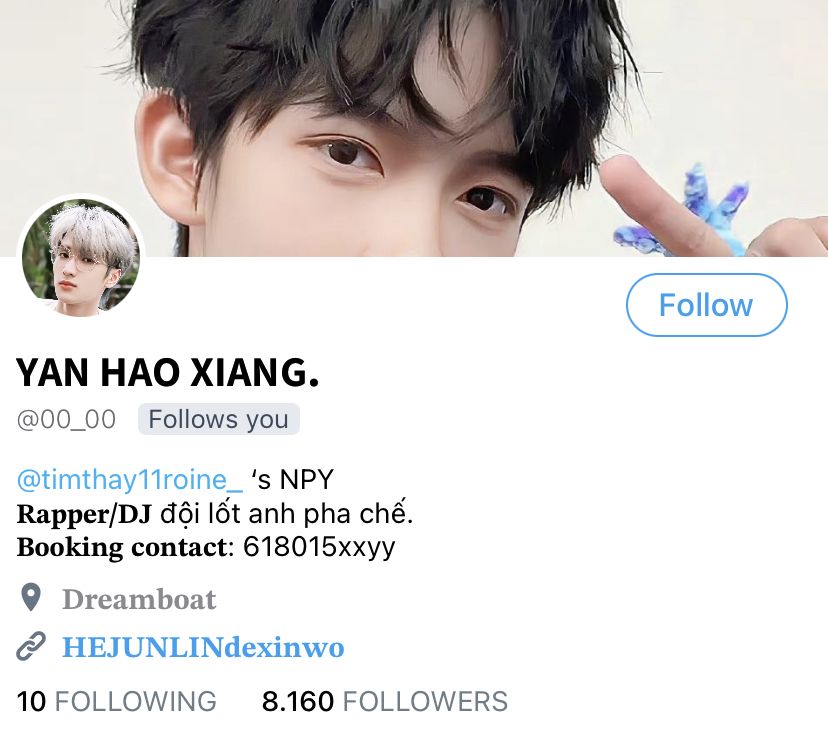The width and height of the screenshot is (828, 734).
Task: Click the Booking contact label
Action: (123, 547)
